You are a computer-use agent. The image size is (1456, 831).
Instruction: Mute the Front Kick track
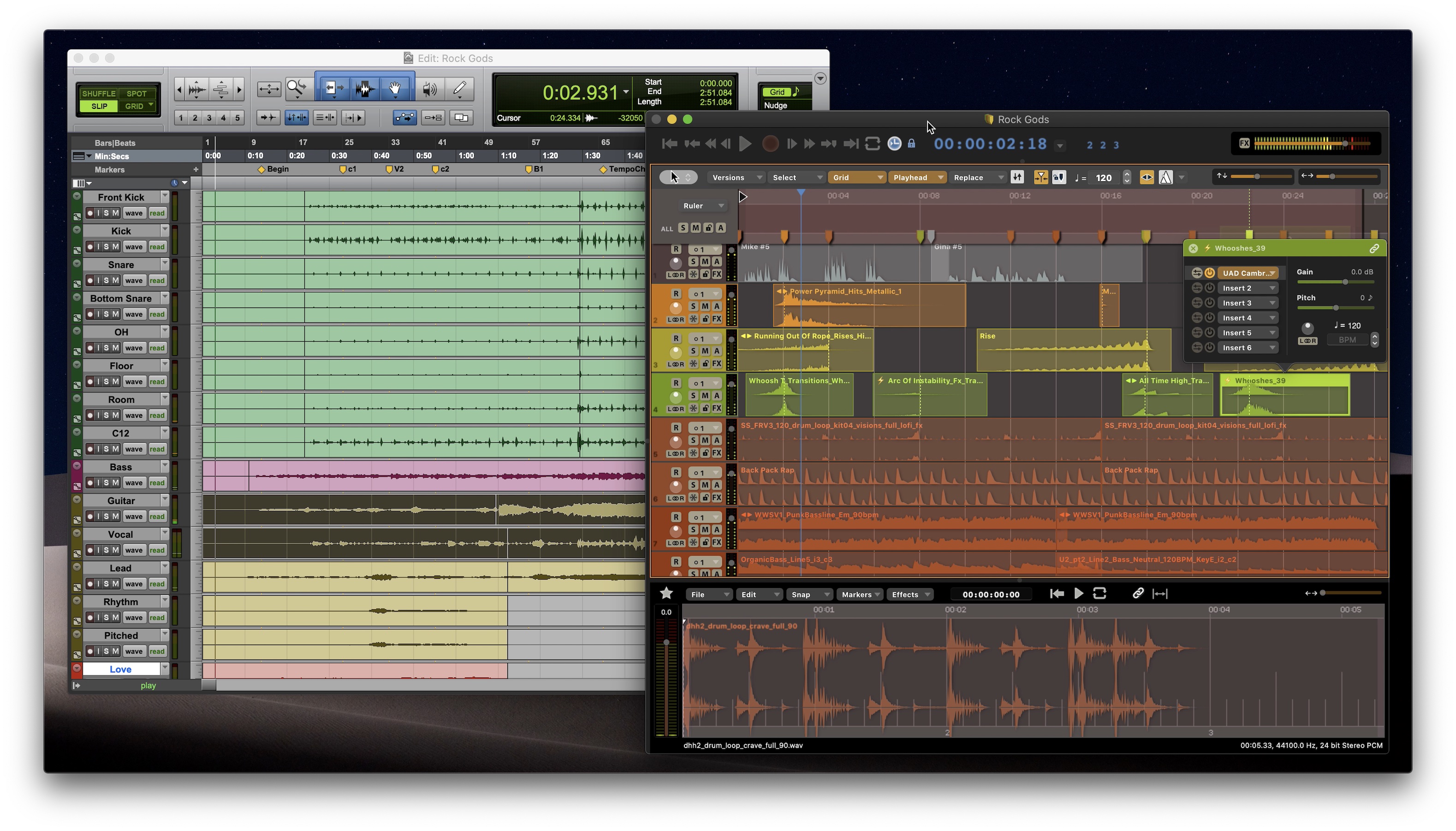[x=115, y=213]
